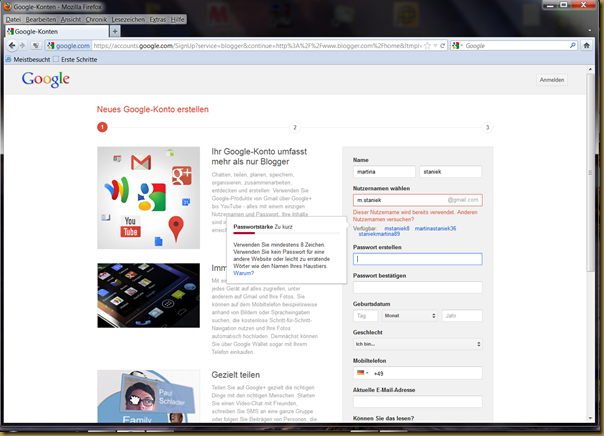The height and width of the screenshot is (436, 604).
Task: Open the Bearbeiten menu
Action: coord(40,19)
